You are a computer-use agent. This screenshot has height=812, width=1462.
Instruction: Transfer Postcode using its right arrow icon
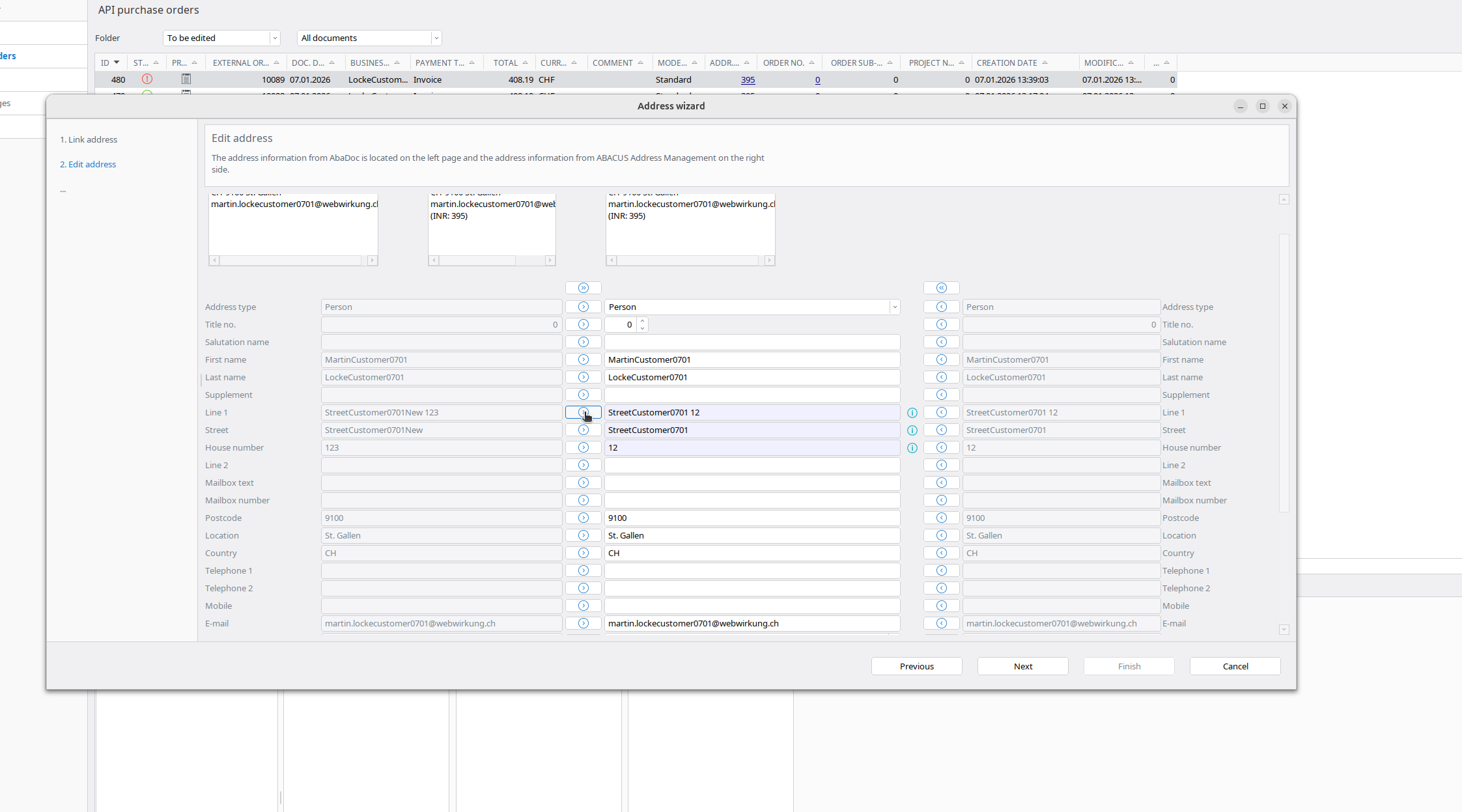click(583, 518)
